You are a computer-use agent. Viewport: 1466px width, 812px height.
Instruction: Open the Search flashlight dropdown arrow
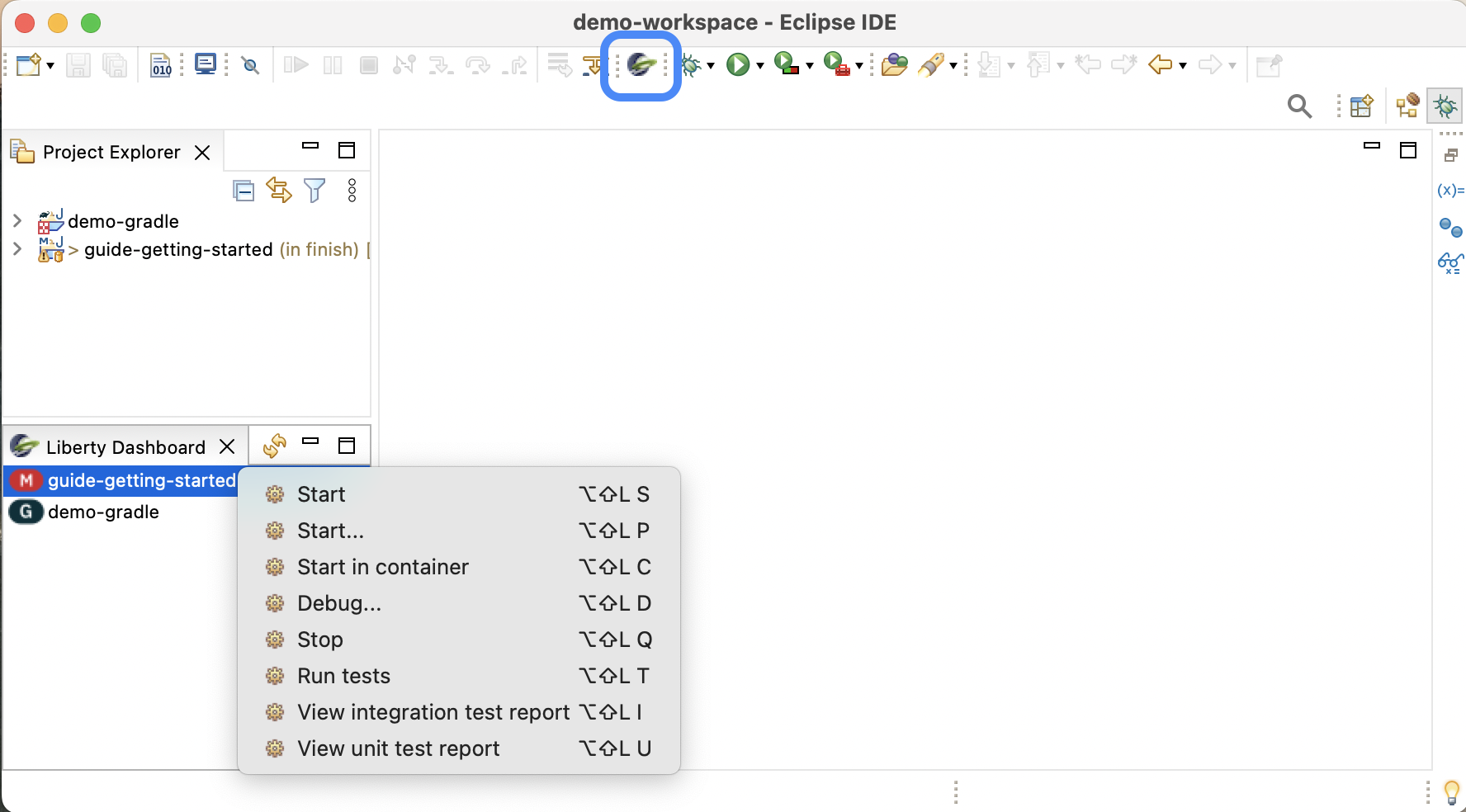coord(953,65)
